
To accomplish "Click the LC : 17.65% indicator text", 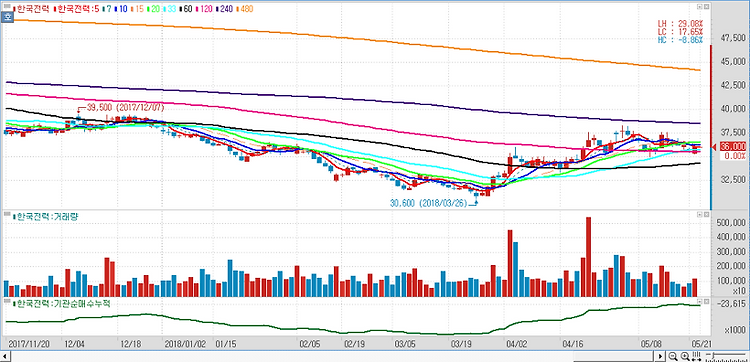I will (680, 31).
